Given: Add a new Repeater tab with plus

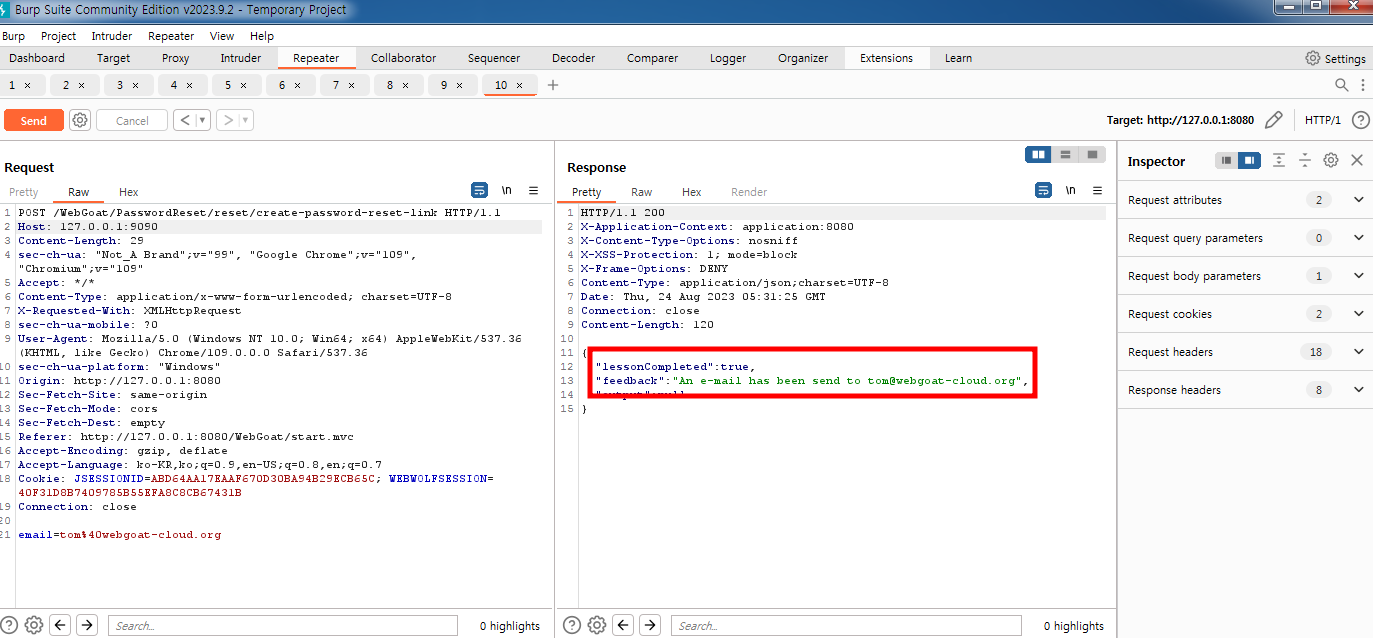Looking at the screenshot, I should click(553, 85).
